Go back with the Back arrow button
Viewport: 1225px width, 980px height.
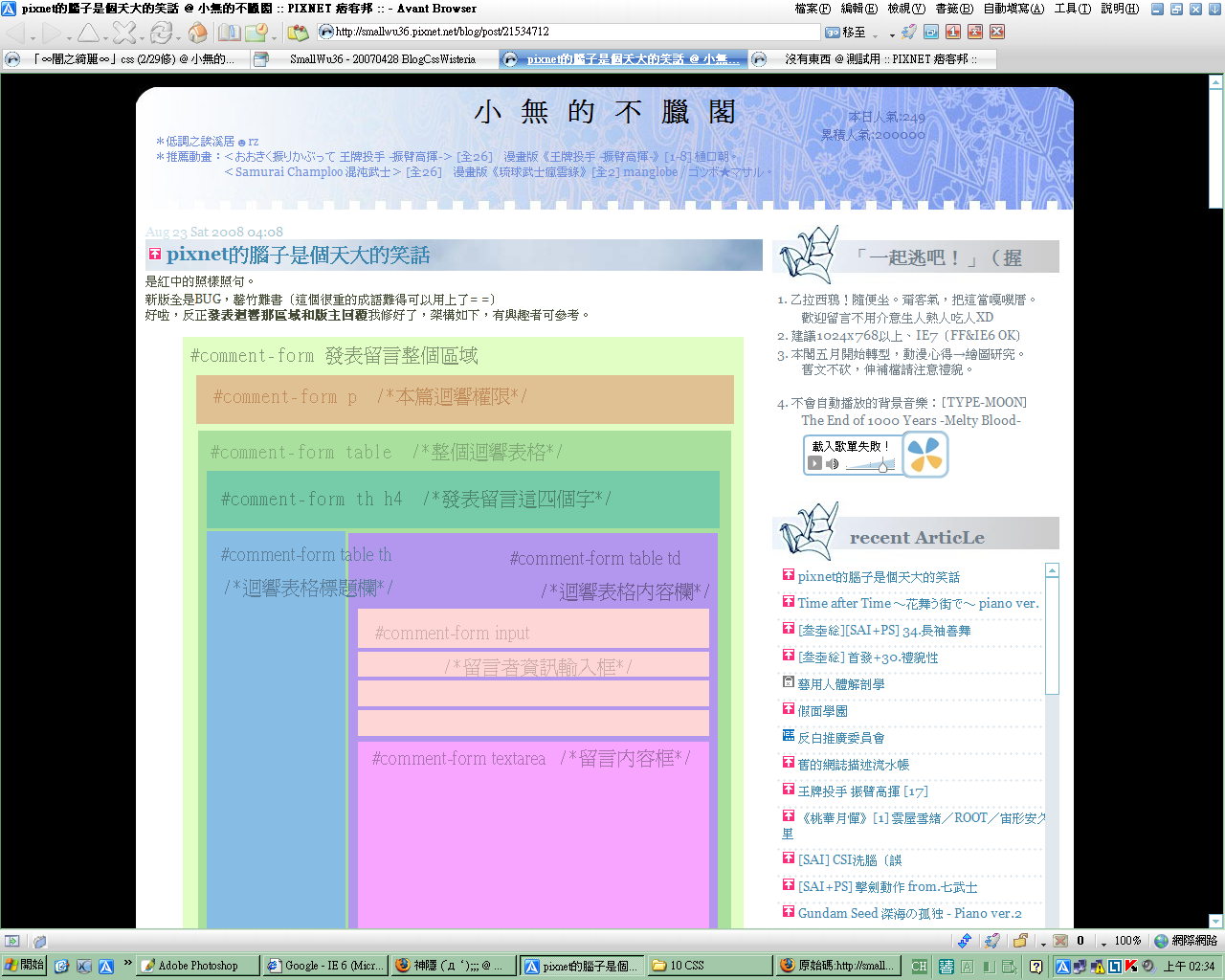click(16, 33)
